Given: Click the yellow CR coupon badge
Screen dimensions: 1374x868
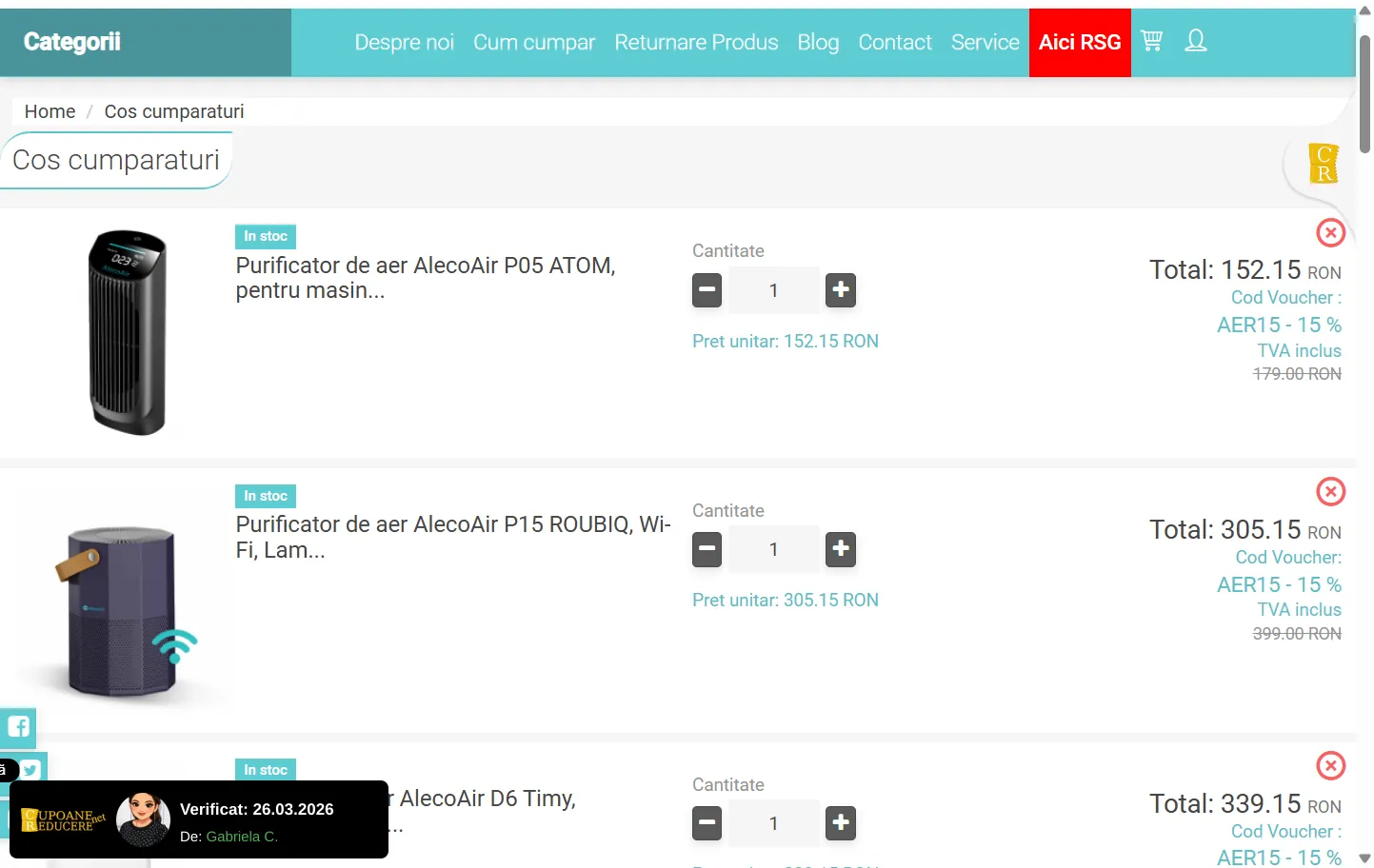Looking at the screenshot, I should 1323,164.
